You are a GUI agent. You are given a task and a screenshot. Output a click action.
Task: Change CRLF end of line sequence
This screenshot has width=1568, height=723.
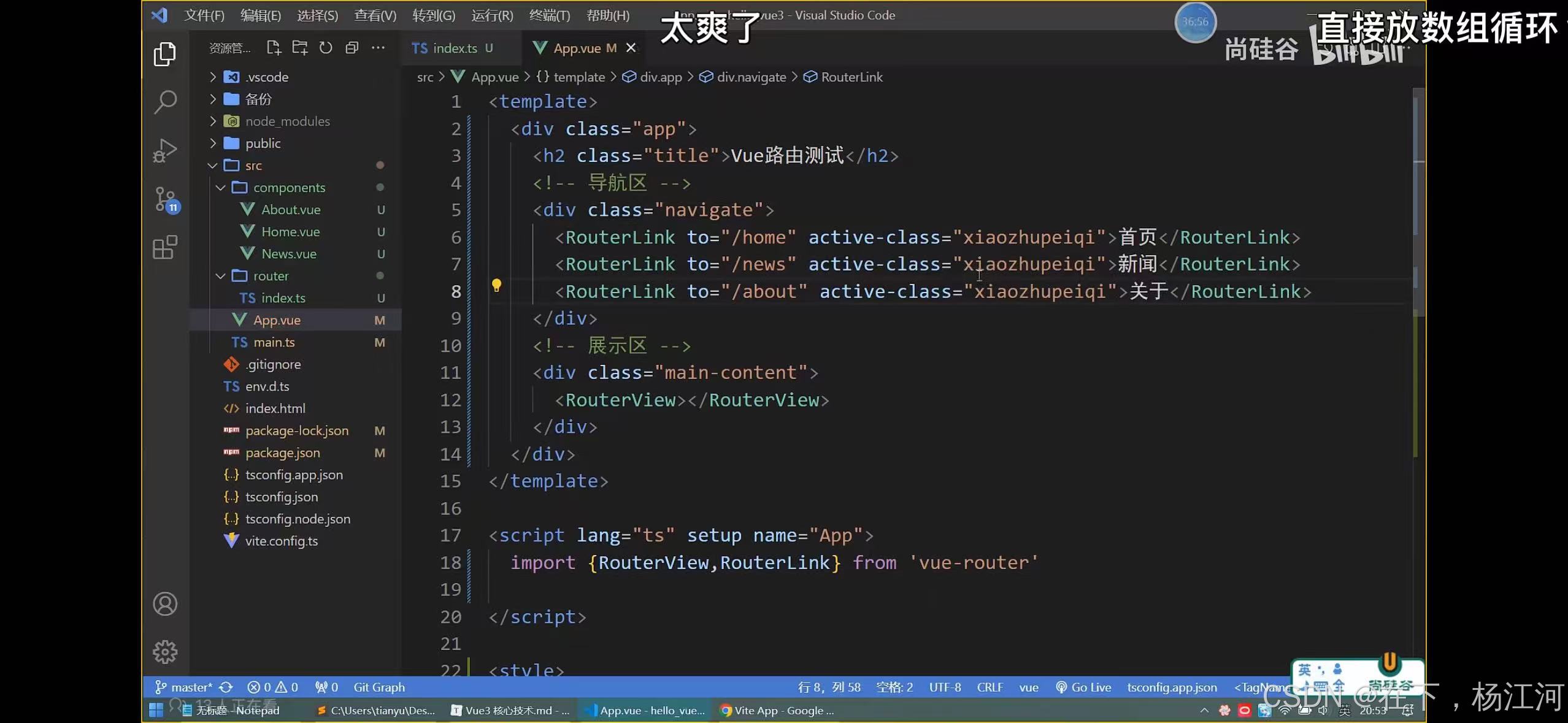pos(990,687)
